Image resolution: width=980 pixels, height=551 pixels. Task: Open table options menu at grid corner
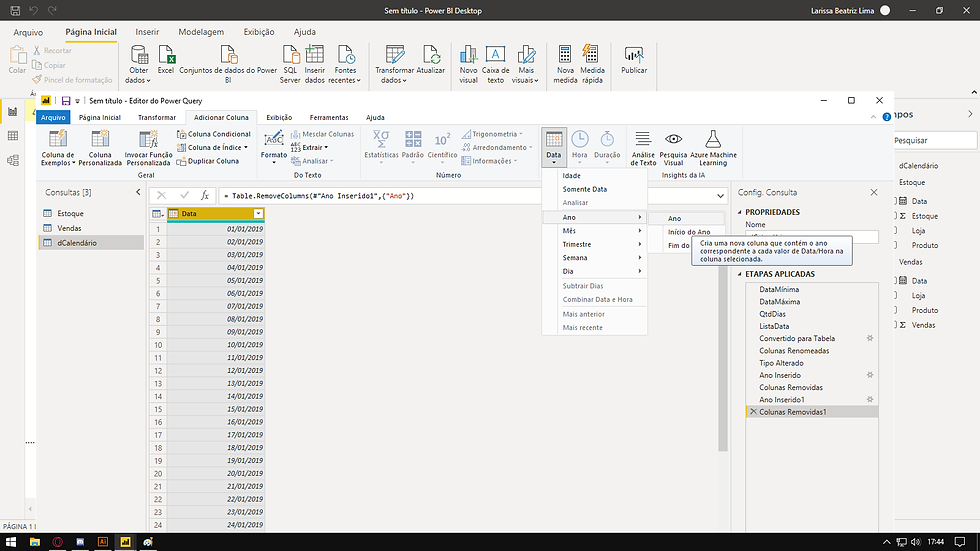158,214
